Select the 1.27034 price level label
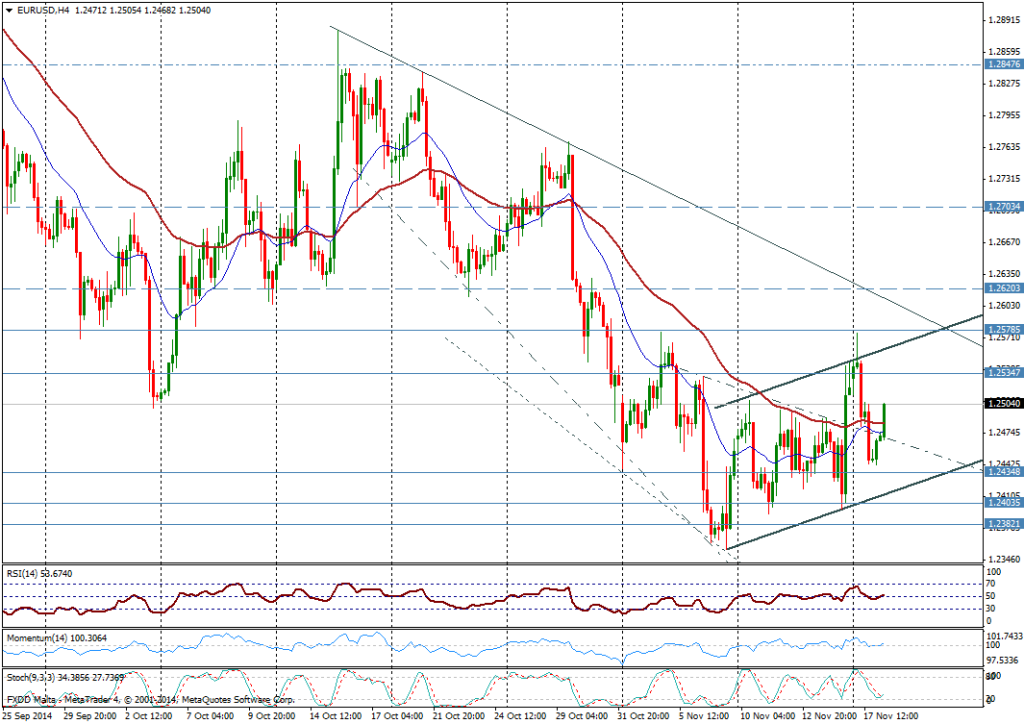 tap(1003, 207)
